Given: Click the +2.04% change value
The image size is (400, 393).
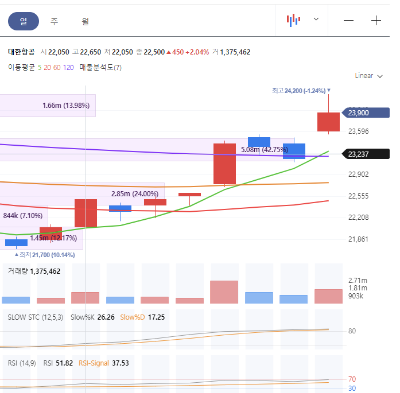Looking at the screenshot, I should coord(197,52).
